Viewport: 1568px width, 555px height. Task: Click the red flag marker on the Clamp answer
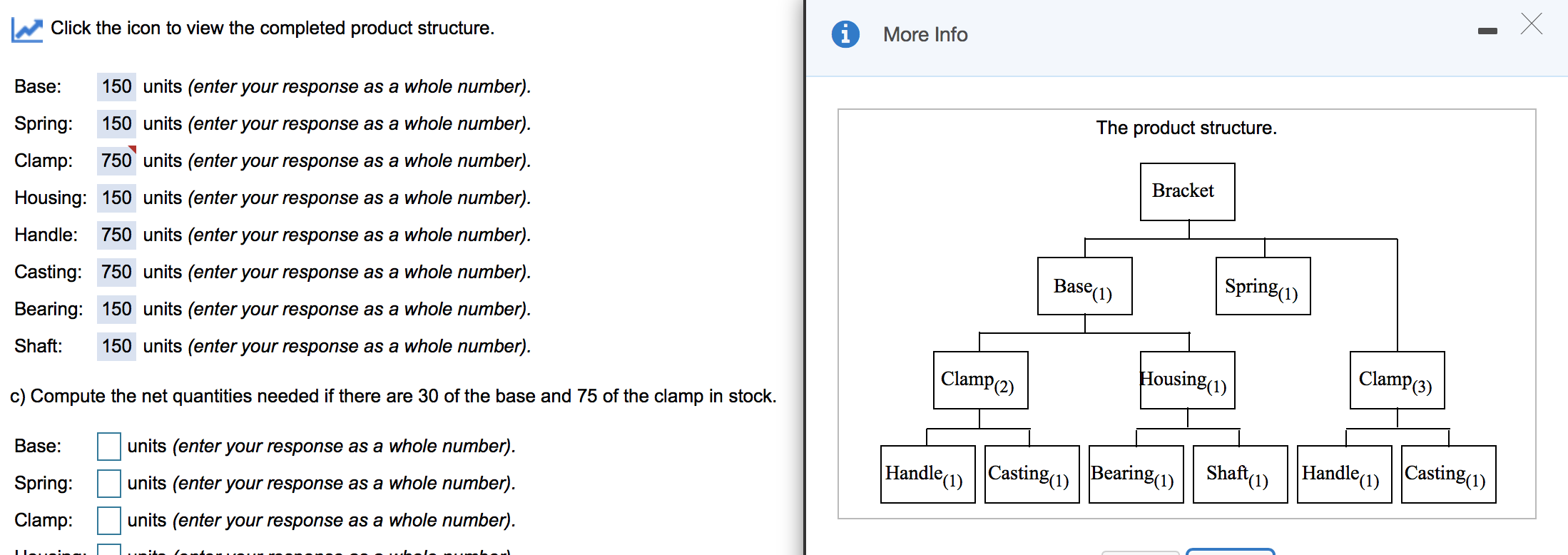pyautogui.click(x=131, y=148)
